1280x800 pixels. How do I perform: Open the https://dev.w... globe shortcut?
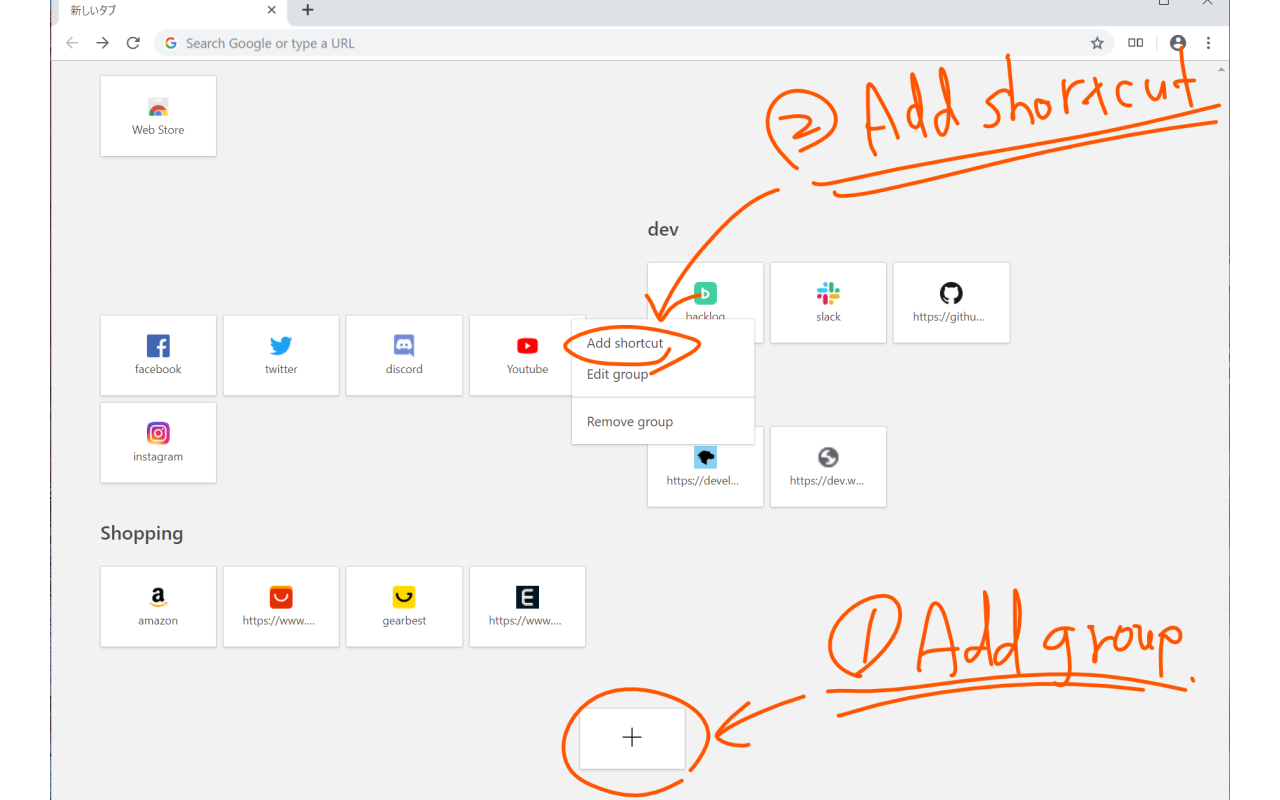point(828,467)
